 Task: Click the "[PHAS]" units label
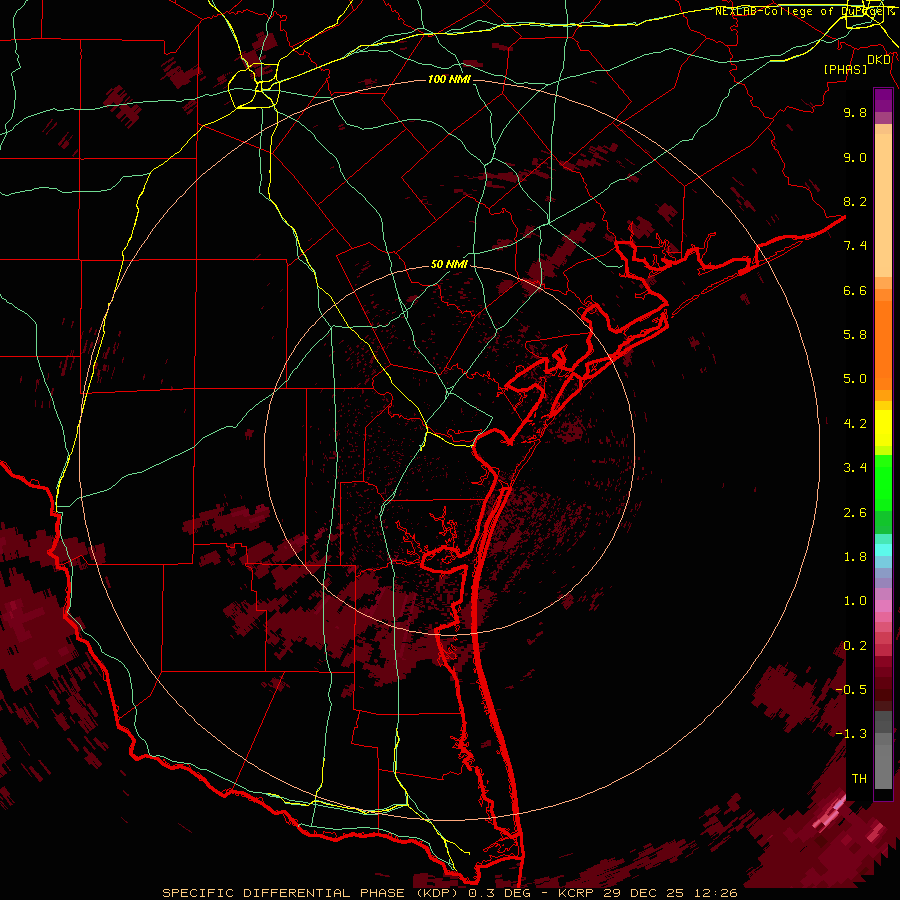click(x=845, y=69)
